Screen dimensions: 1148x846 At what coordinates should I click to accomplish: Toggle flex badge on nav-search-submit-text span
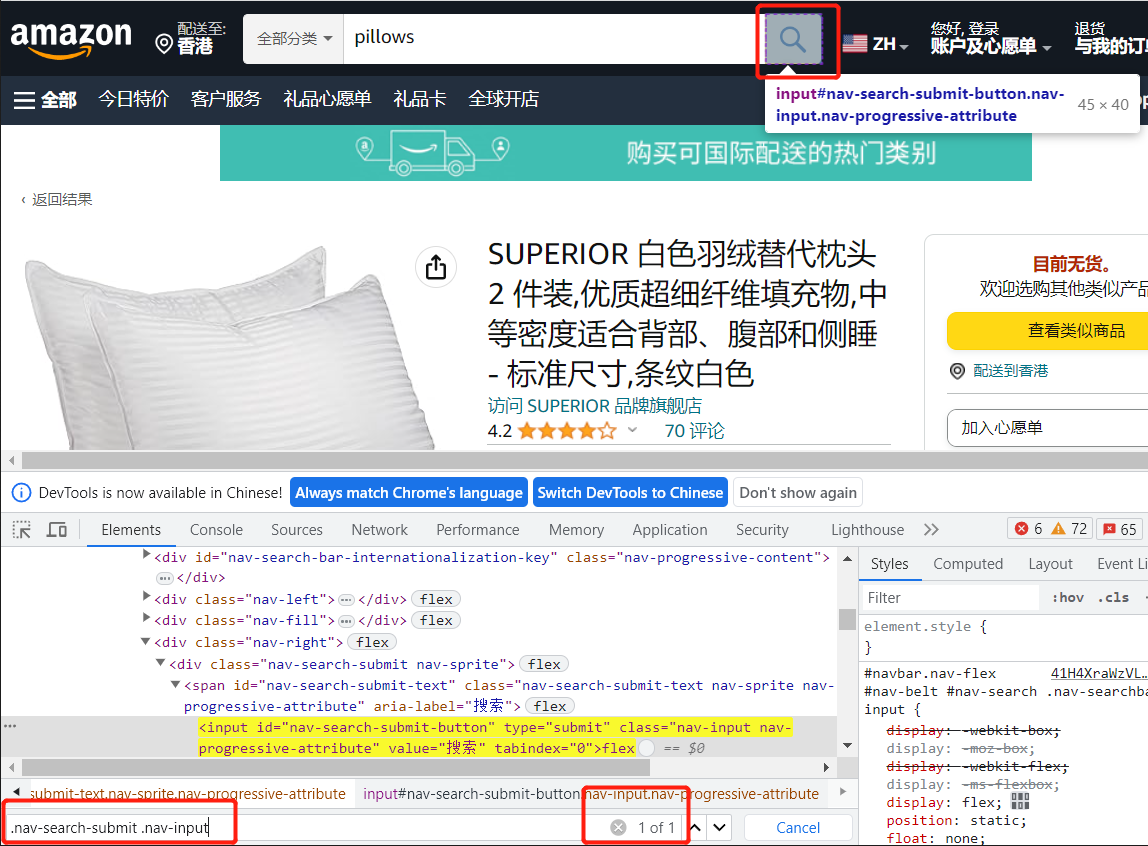coord(550,706)
